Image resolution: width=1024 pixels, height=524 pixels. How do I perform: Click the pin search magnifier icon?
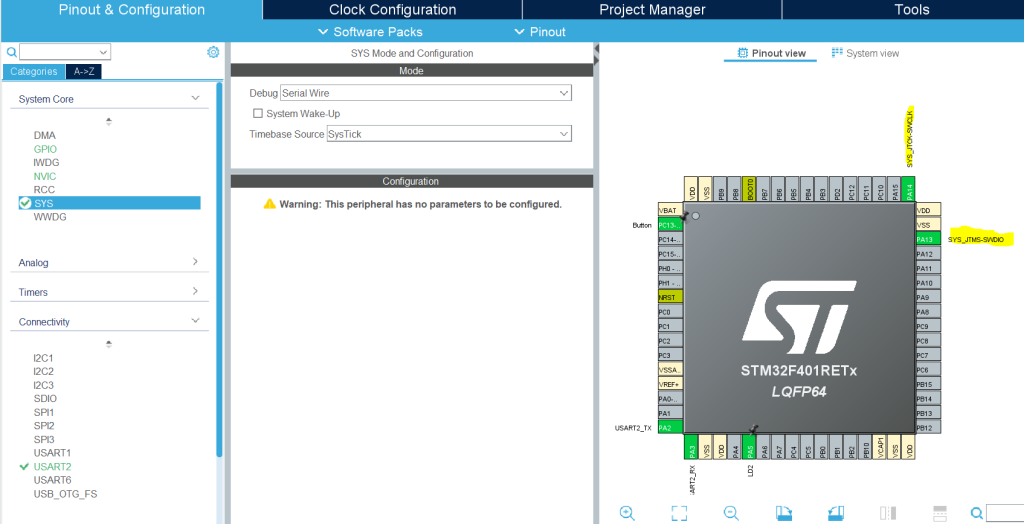point(977,513)
